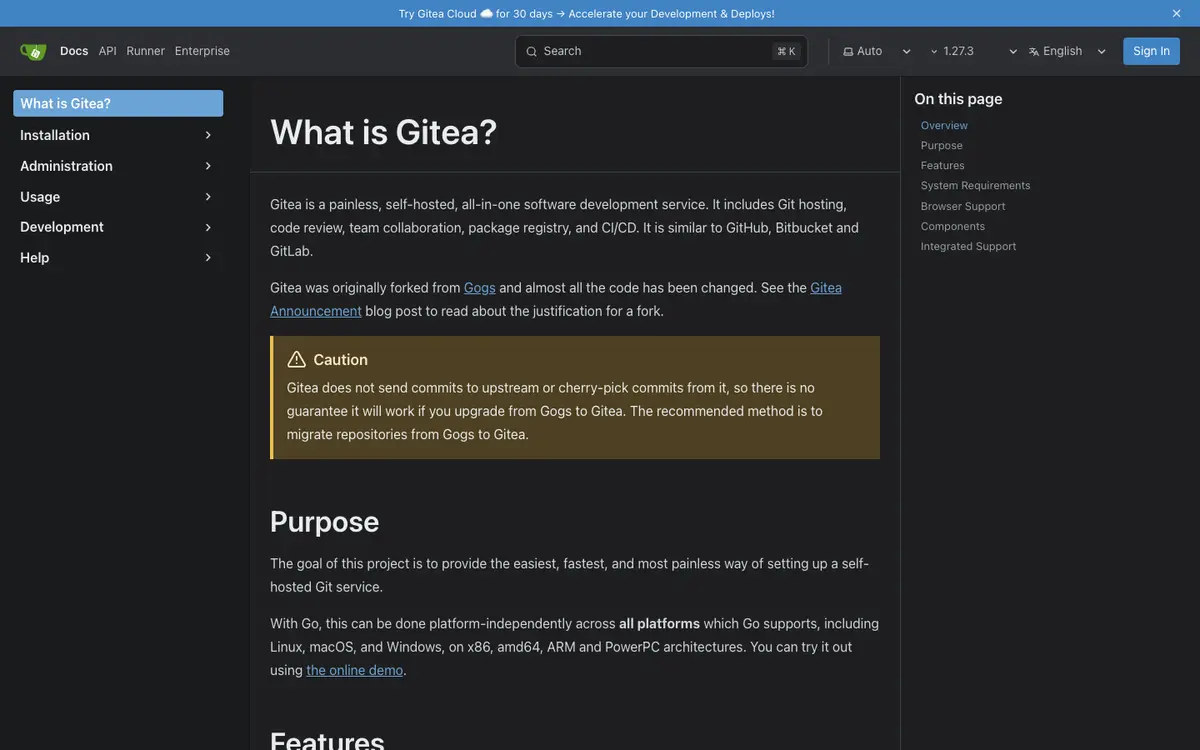Jump to Components in On this page
Screen dimensions: 1200x750
(x=953, y=226)
